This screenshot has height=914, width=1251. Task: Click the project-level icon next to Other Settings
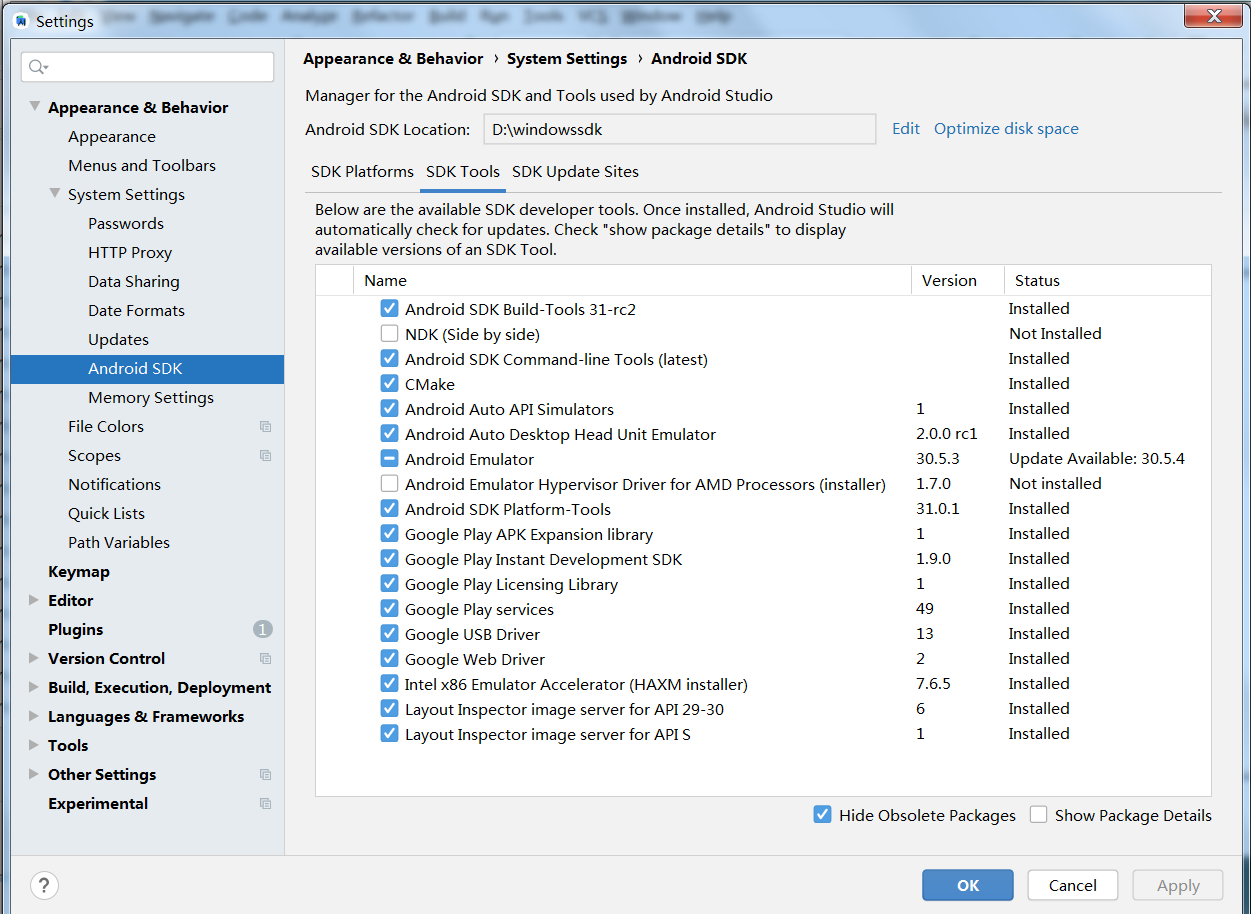[x=265, y=775]
